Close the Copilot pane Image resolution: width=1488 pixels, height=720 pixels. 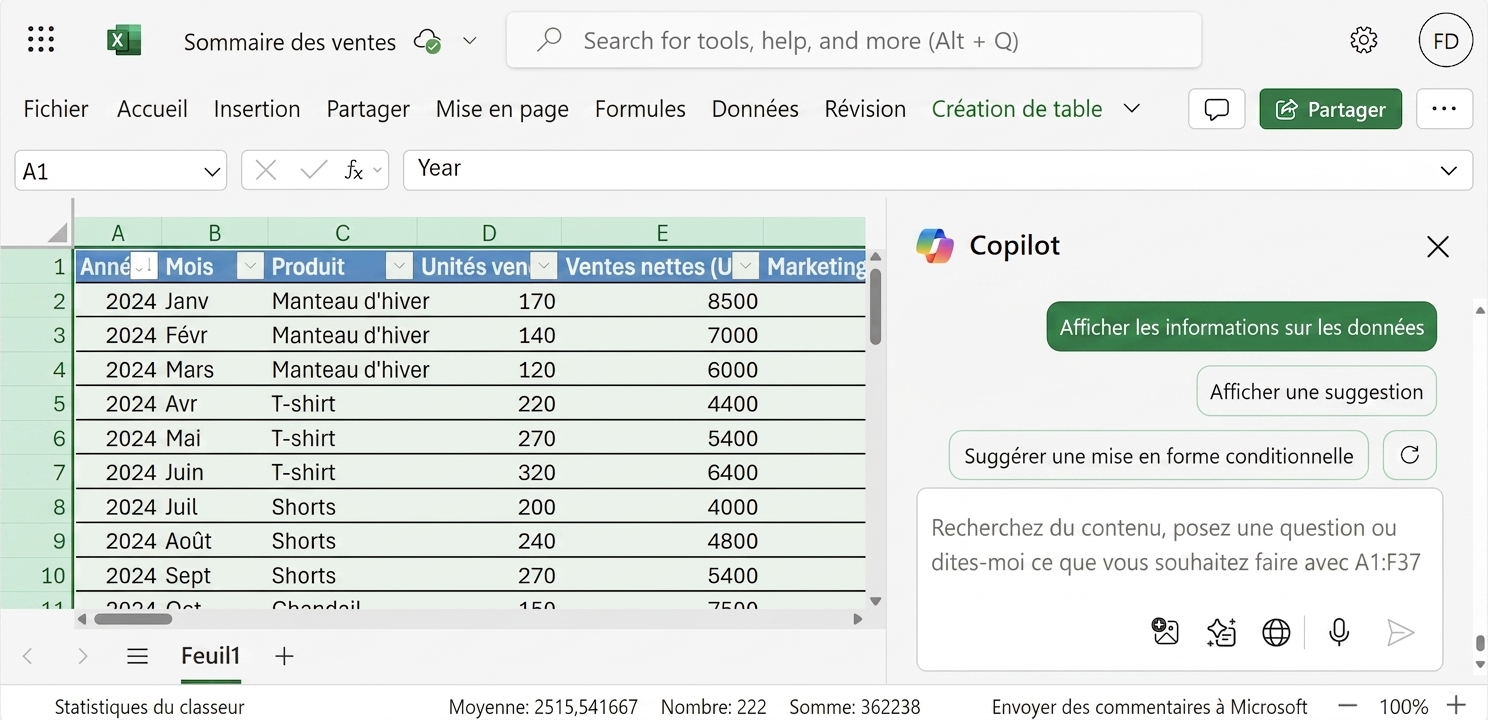point(1437,246)
